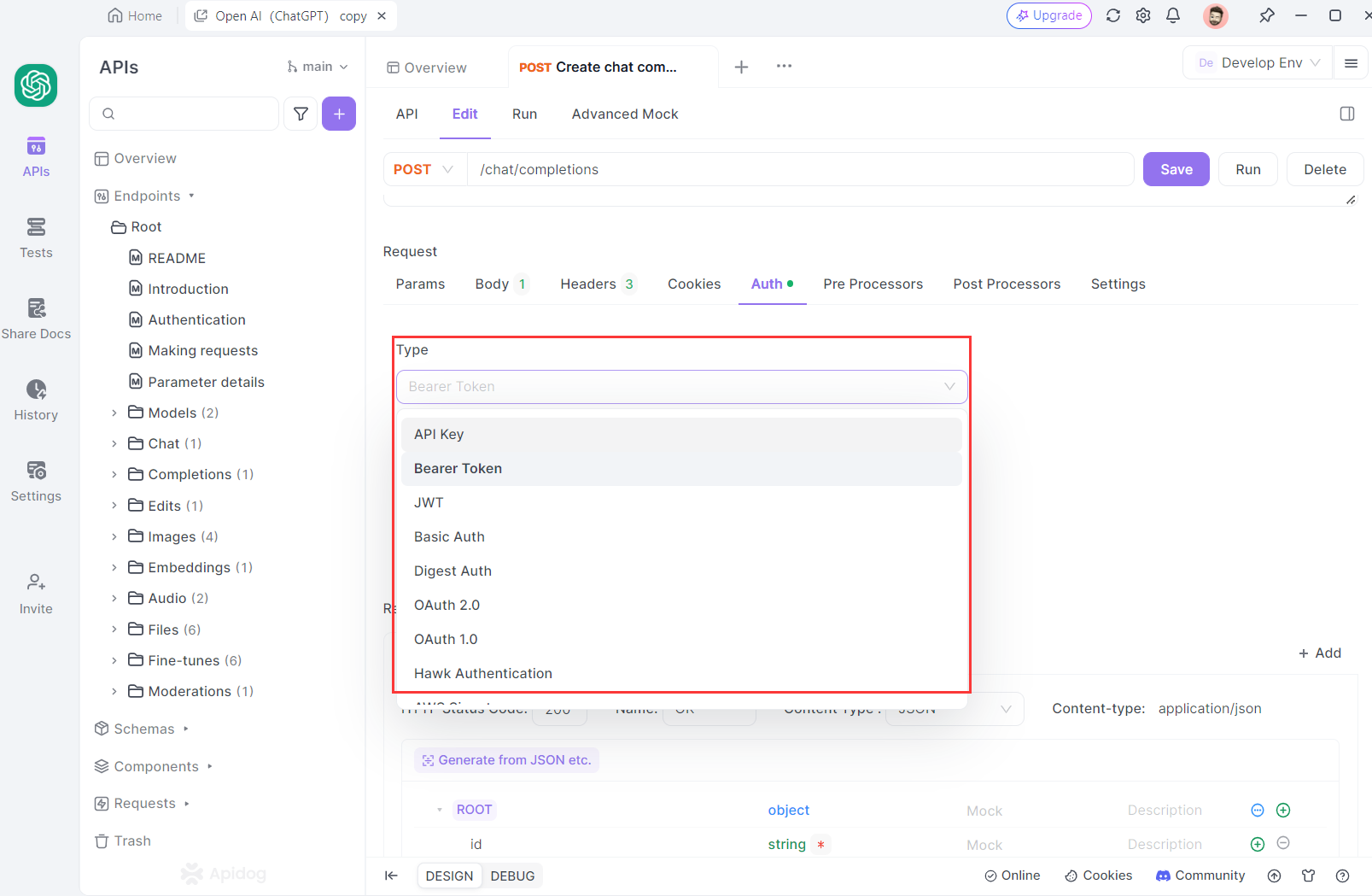
Task: Add sibling field after id with plus icon
Action: click(x=1258, y=844)
